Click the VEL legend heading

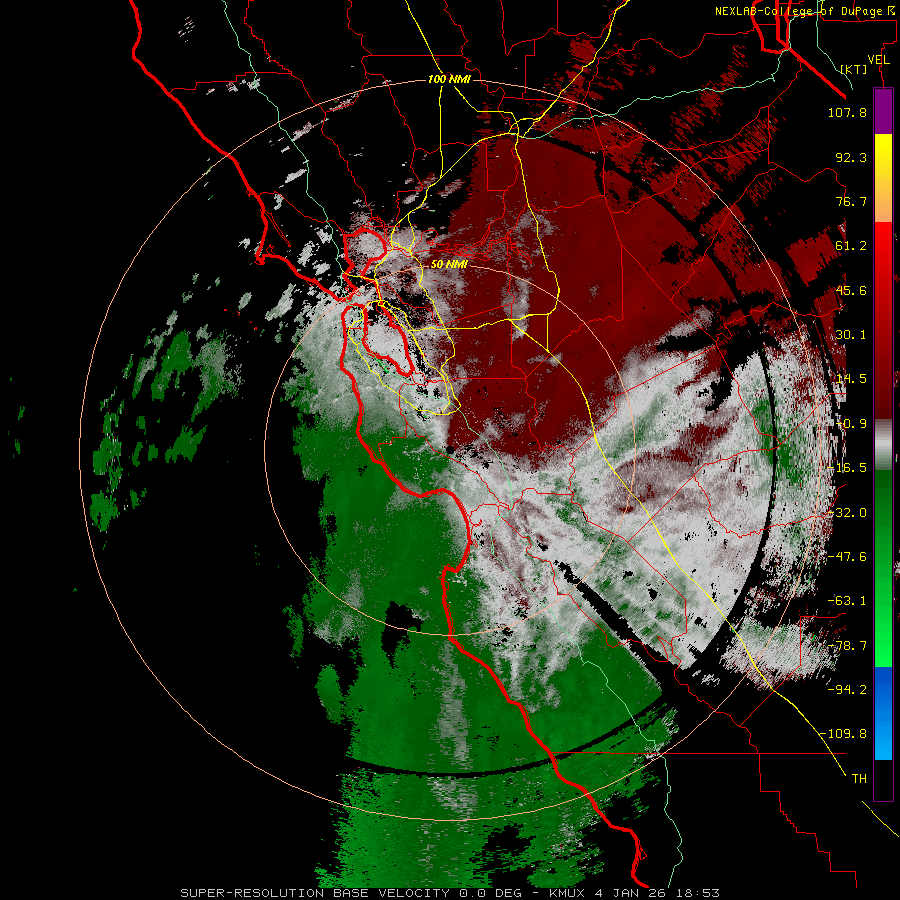click(x=878, y=60)
